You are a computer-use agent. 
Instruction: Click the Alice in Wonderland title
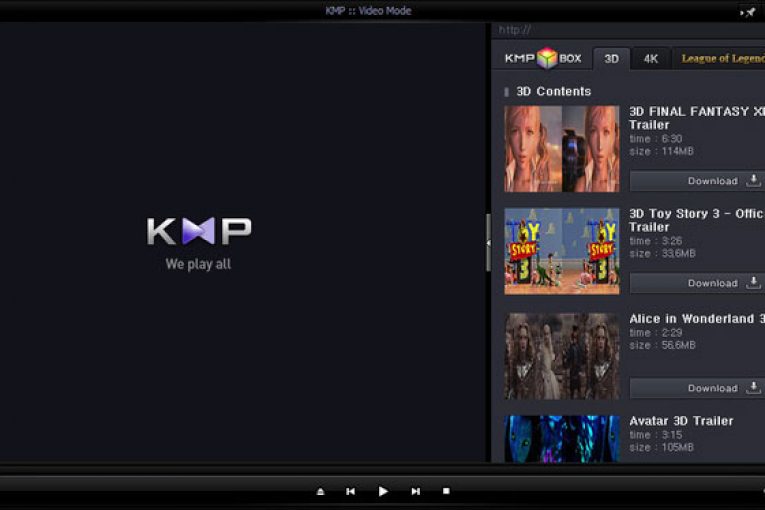coord(697,319)
